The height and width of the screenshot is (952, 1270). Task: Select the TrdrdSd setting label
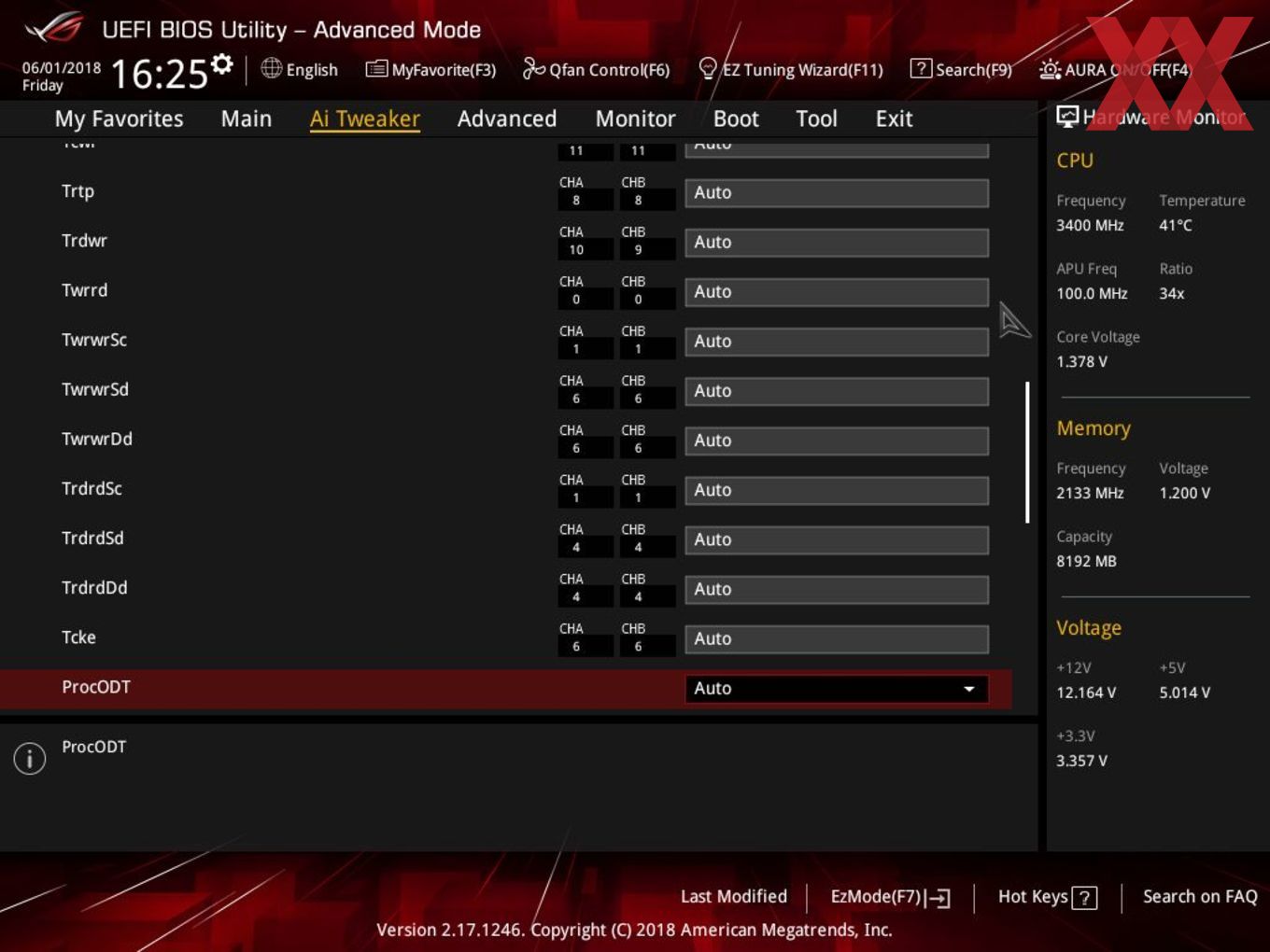pyautogui.click(x=92, y=538)
